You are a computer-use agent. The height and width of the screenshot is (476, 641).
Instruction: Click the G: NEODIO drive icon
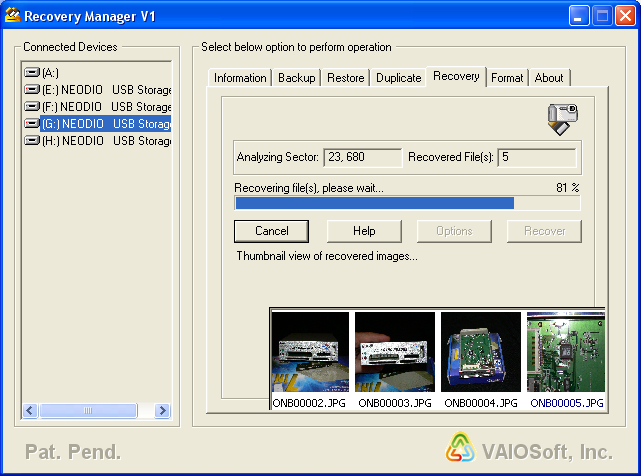click(32, 123)
